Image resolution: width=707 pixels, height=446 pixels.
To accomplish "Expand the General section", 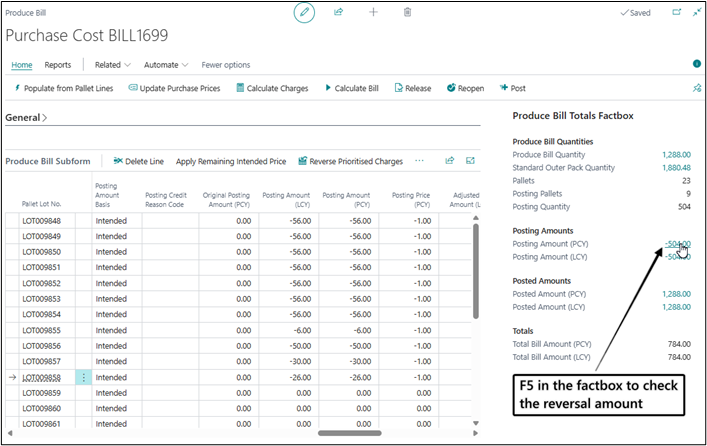I will click(26, 118).
